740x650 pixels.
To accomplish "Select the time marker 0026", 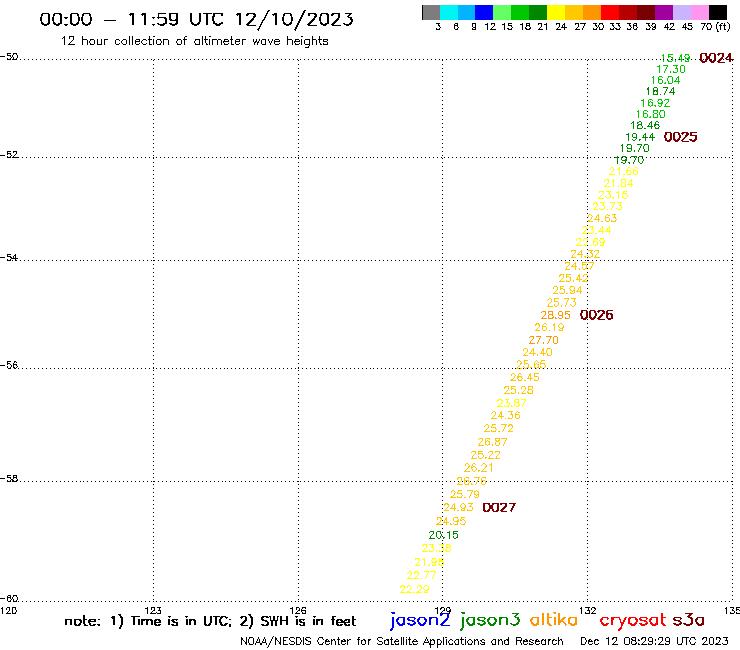I will (596, 315).
